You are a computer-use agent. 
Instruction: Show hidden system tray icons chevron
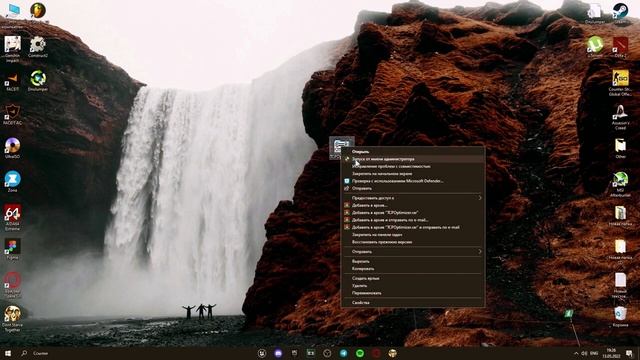tap(576, 353)
